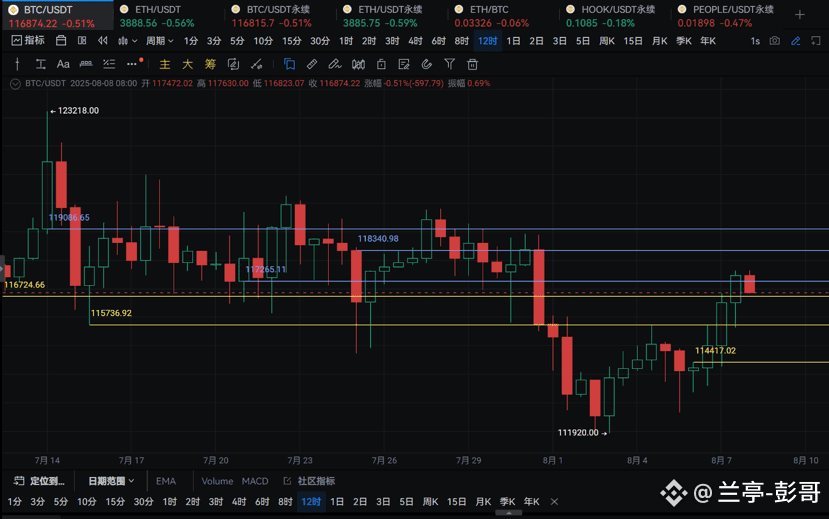Click the candlestick compare icon
829x519 pixels.
[x=358, y=64]
